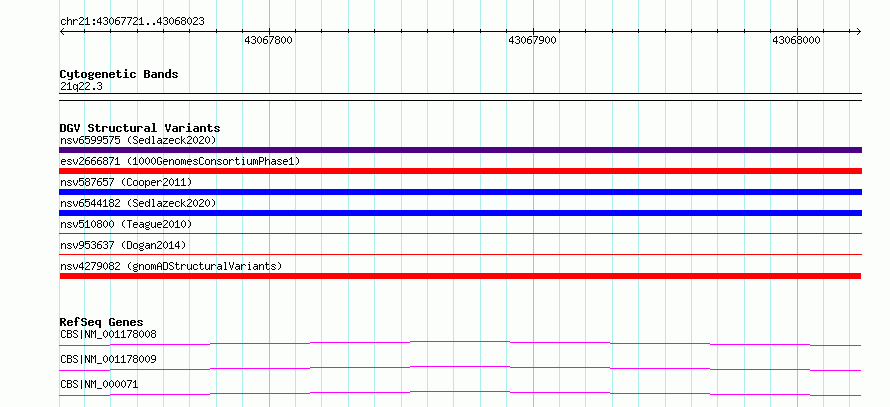Click the blue nsv587657 variant bar
Viewport: 890px width, 407px height.
pyautogui.click(x=460, y=192)
